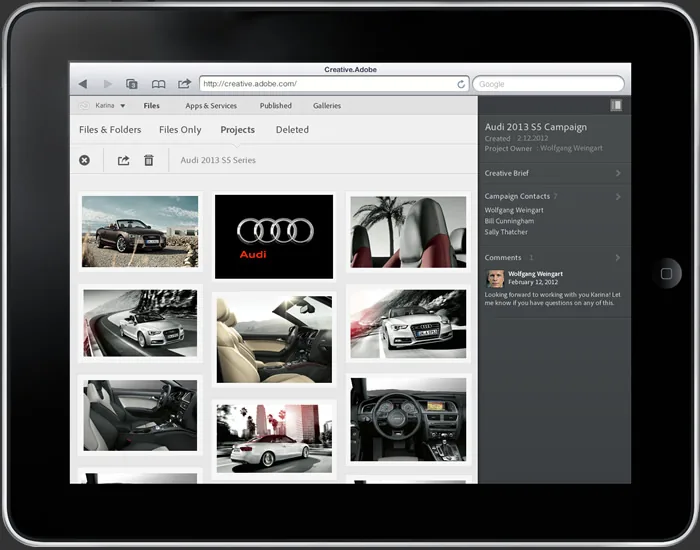
Task: Expand the Campaign Contacts chevron
Action: (618, 196)
